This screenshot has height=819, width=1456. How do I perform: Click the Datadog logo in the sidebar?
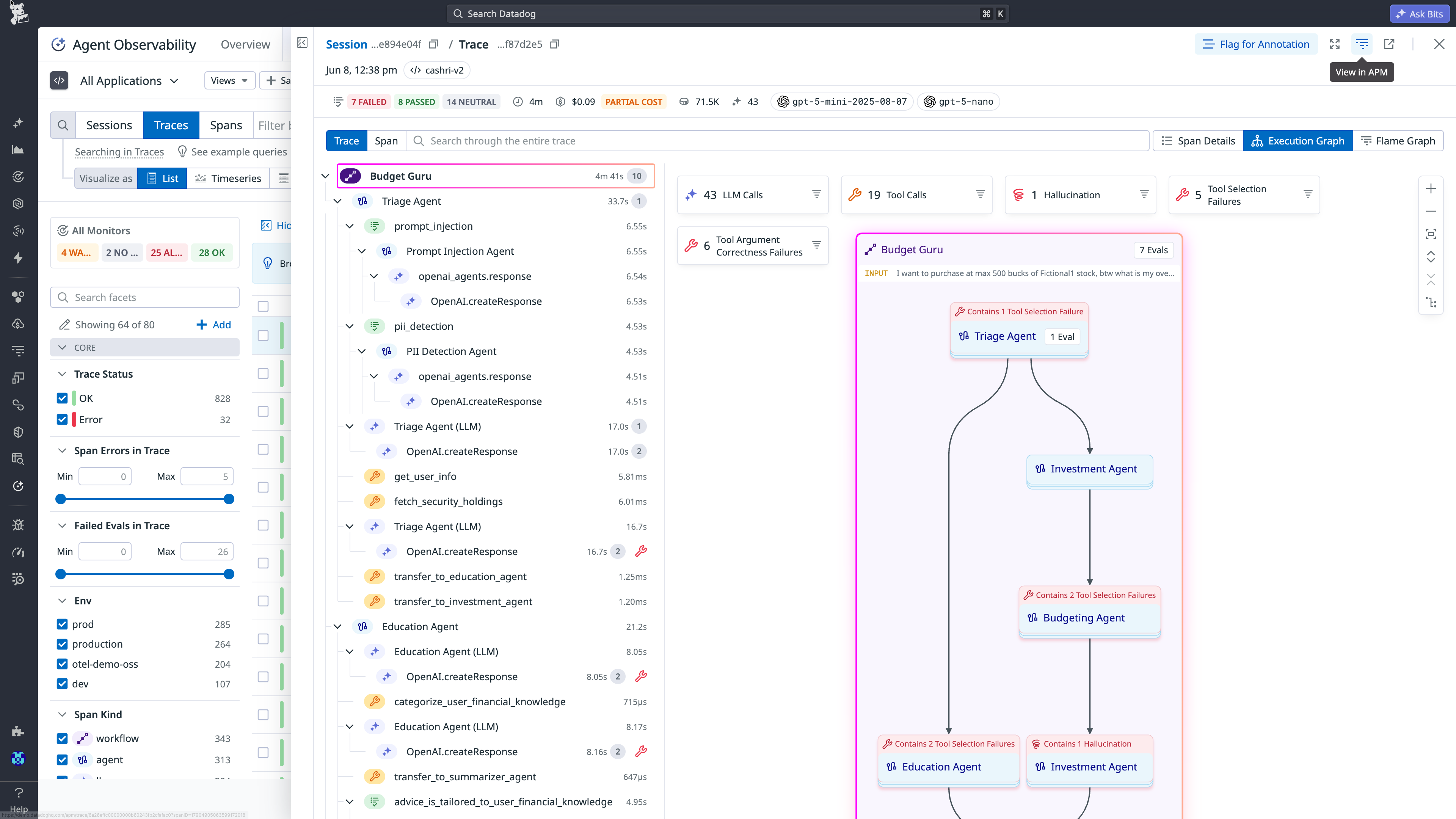click(x=19, y=13)
